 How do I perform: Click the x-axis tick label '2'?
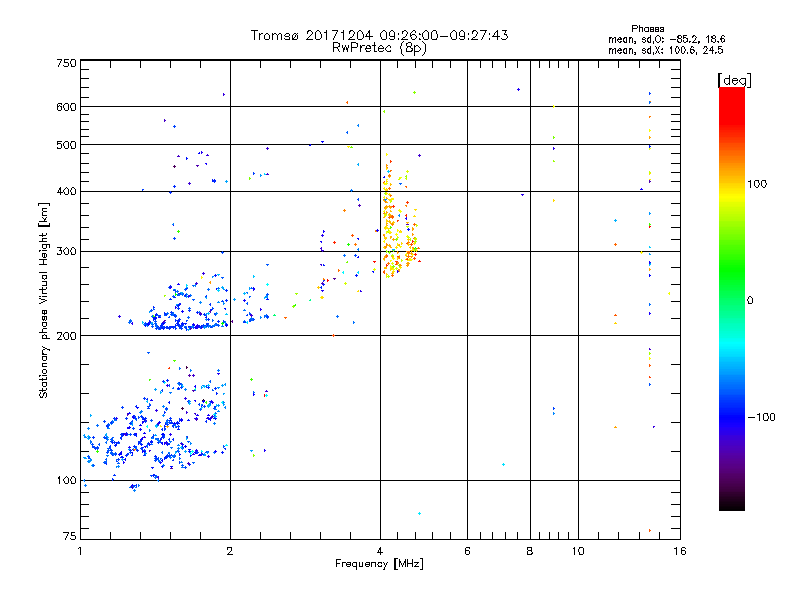(x=230, y=551)
